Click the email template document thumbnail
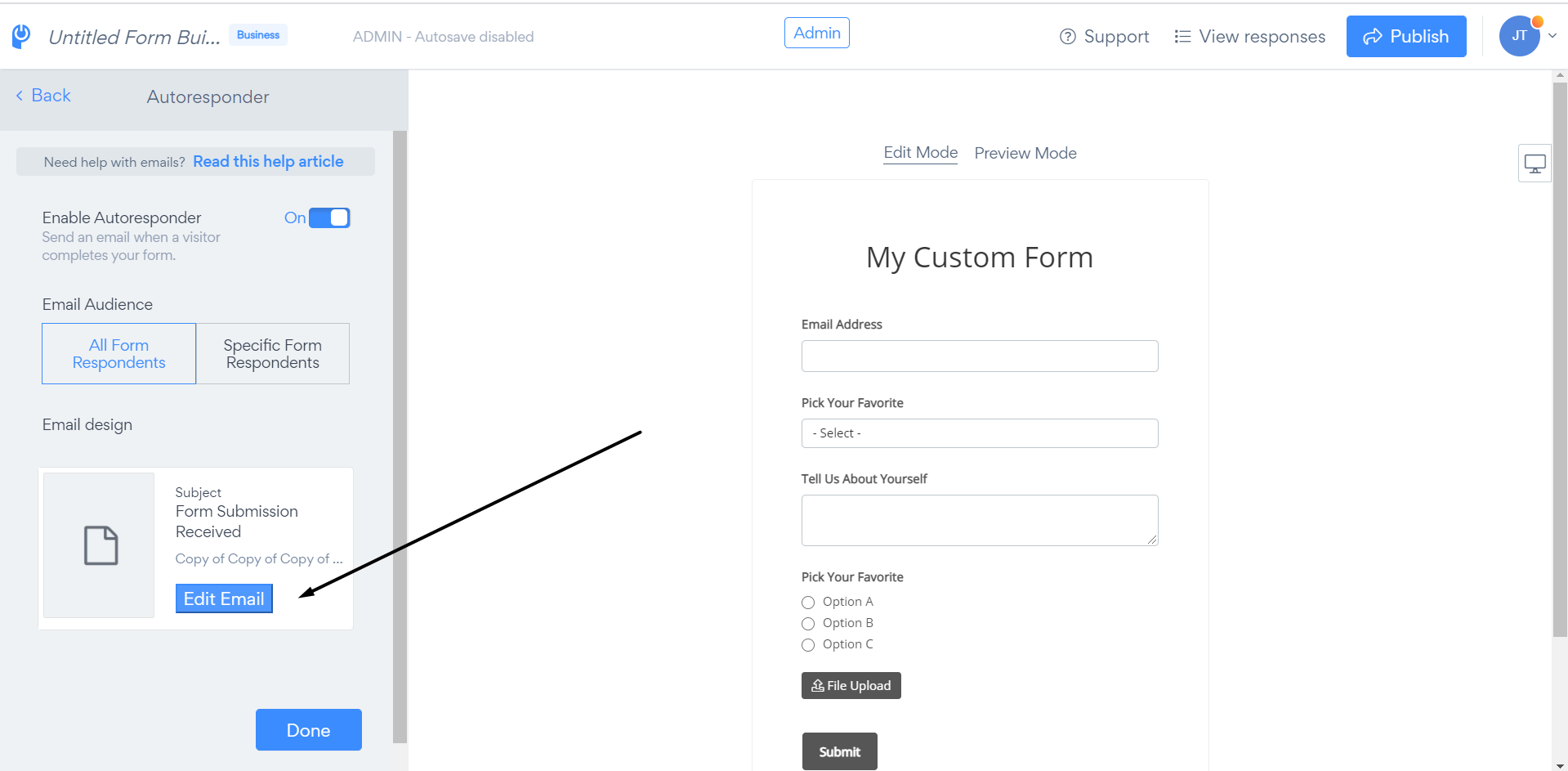The width and height of the screenshot is (1568, 771). tap(100, 545)
